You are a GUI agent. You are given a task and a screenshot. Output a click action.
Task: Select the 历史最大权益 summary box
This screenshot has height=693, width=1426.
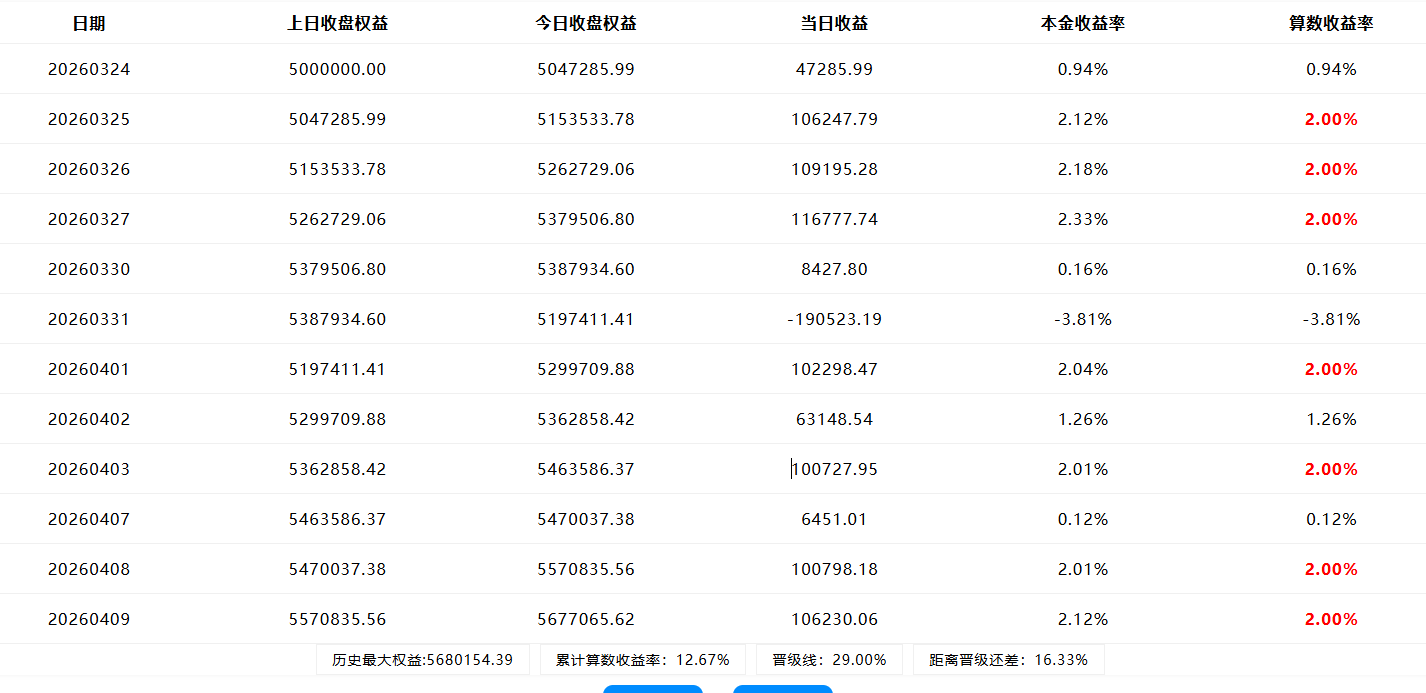[x=423, y=660]
